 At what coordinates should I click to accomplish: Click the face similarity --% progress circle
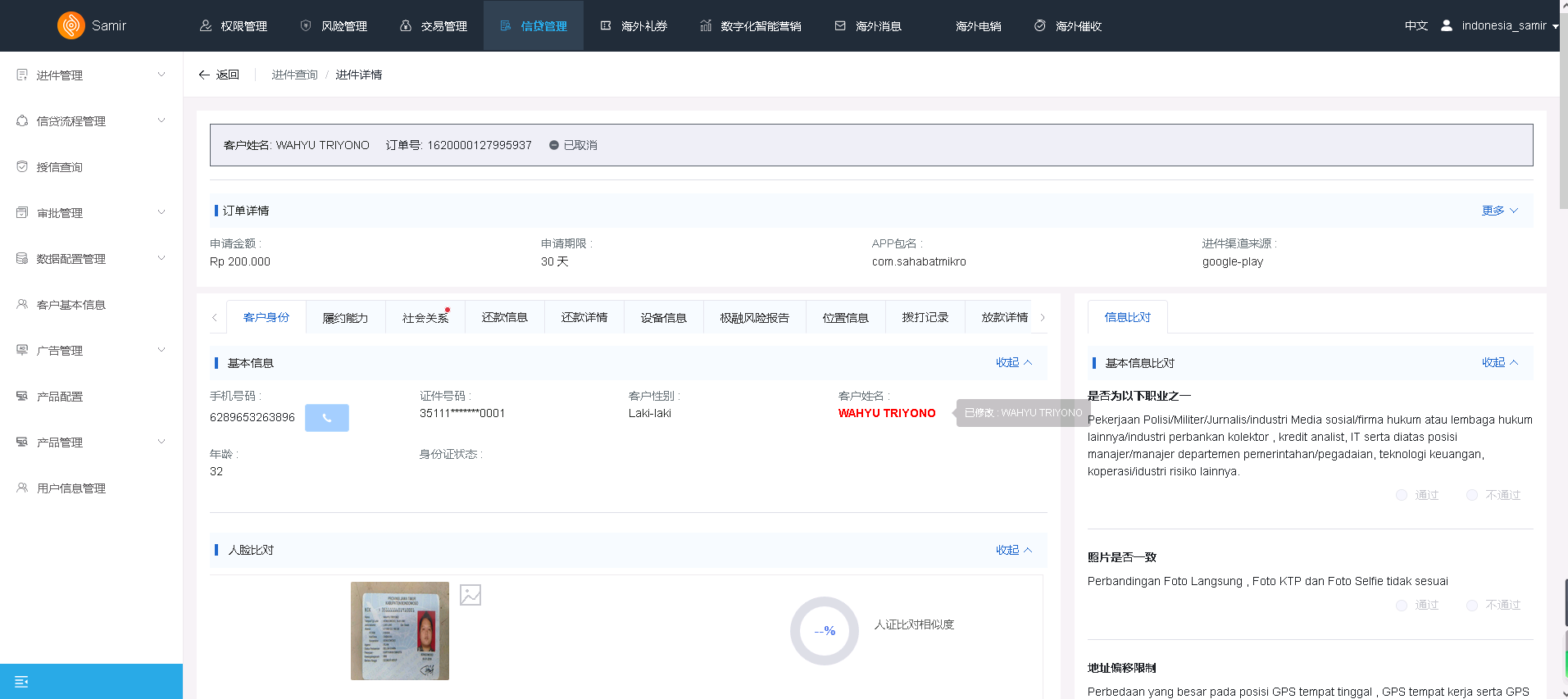click(x=825, y=631)
